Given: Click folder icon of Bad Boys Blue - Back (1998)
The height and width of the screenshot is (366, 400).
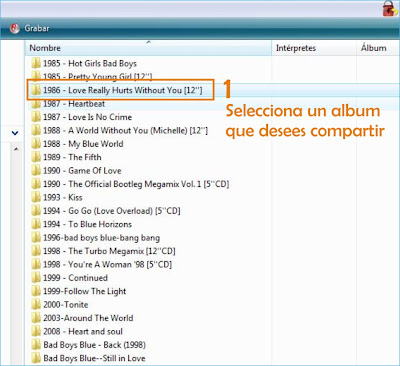Looking at the screenshot, I should pyautogui.click(x=36, y=345).
